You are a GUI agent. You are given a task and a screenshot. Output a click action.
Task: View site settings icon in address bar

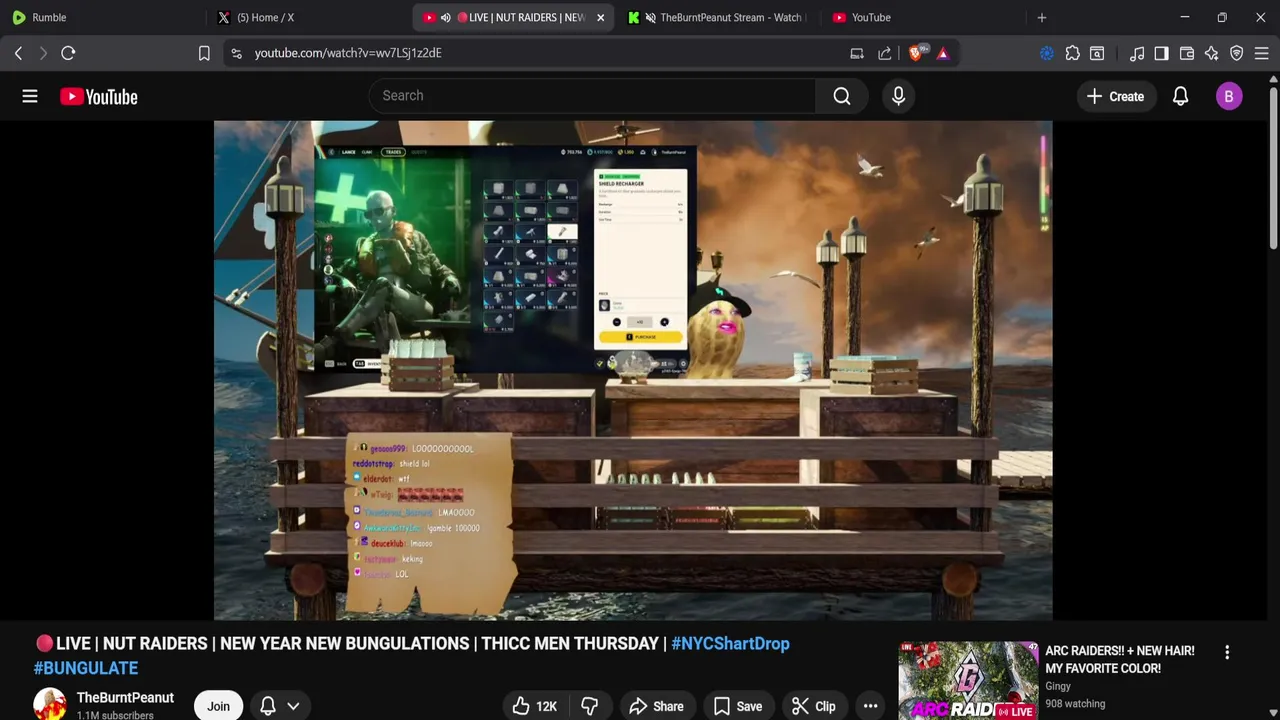pyautogui.click(x=236, y=53)
